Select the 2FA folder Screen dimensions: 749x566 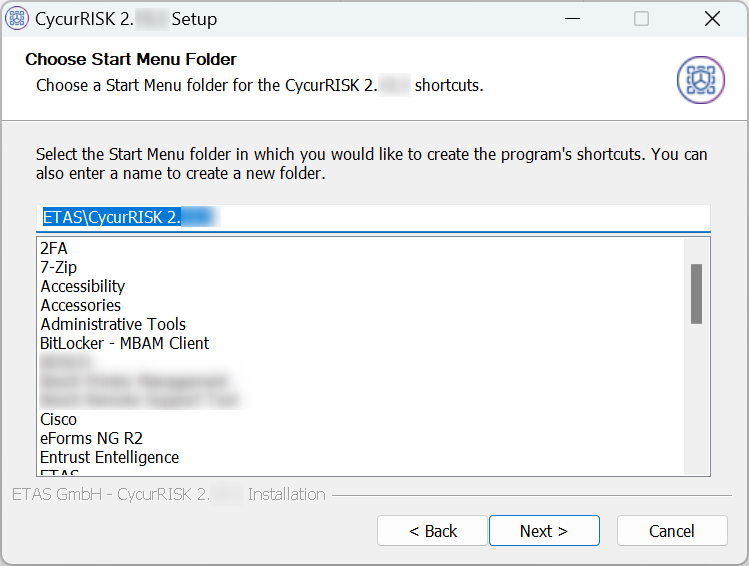(54, 248)
